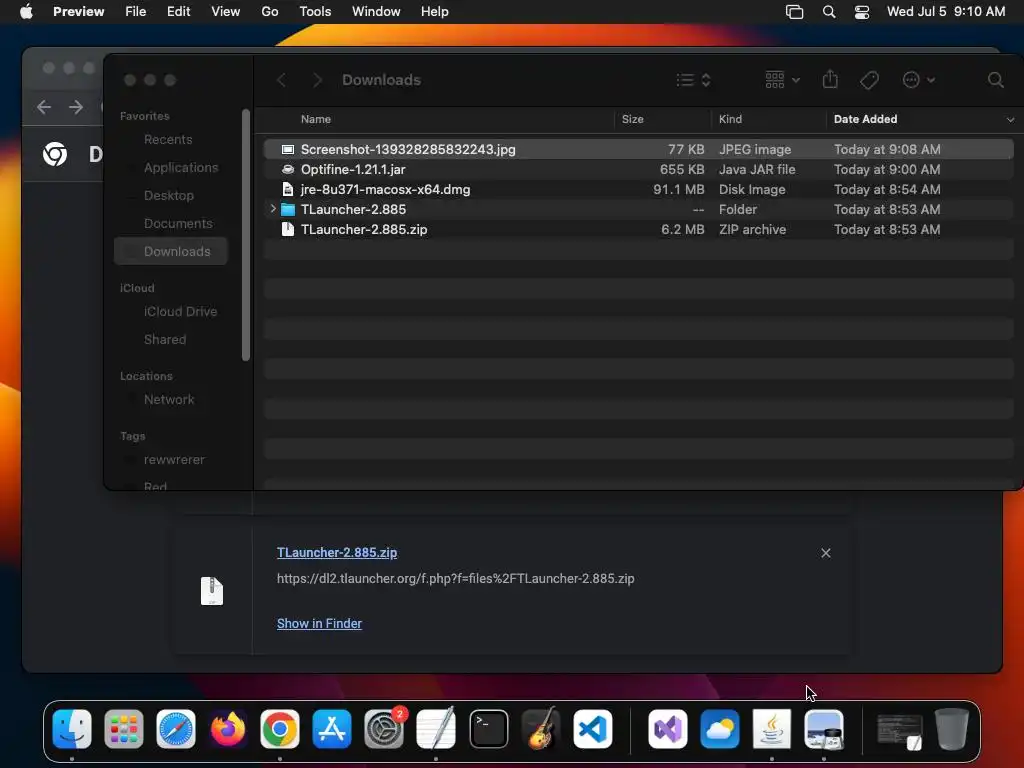This screenshot has height=768, width=1024.
Task: Select TLauncher-2.885.zip file row
Action: [x=639, y=230]
